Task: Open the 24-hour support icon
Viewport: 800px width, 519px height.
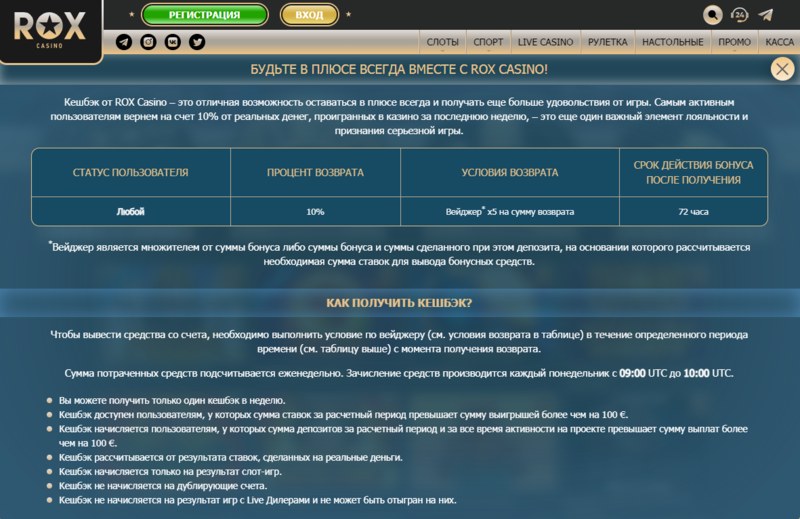Action: (x=739, y=15)
